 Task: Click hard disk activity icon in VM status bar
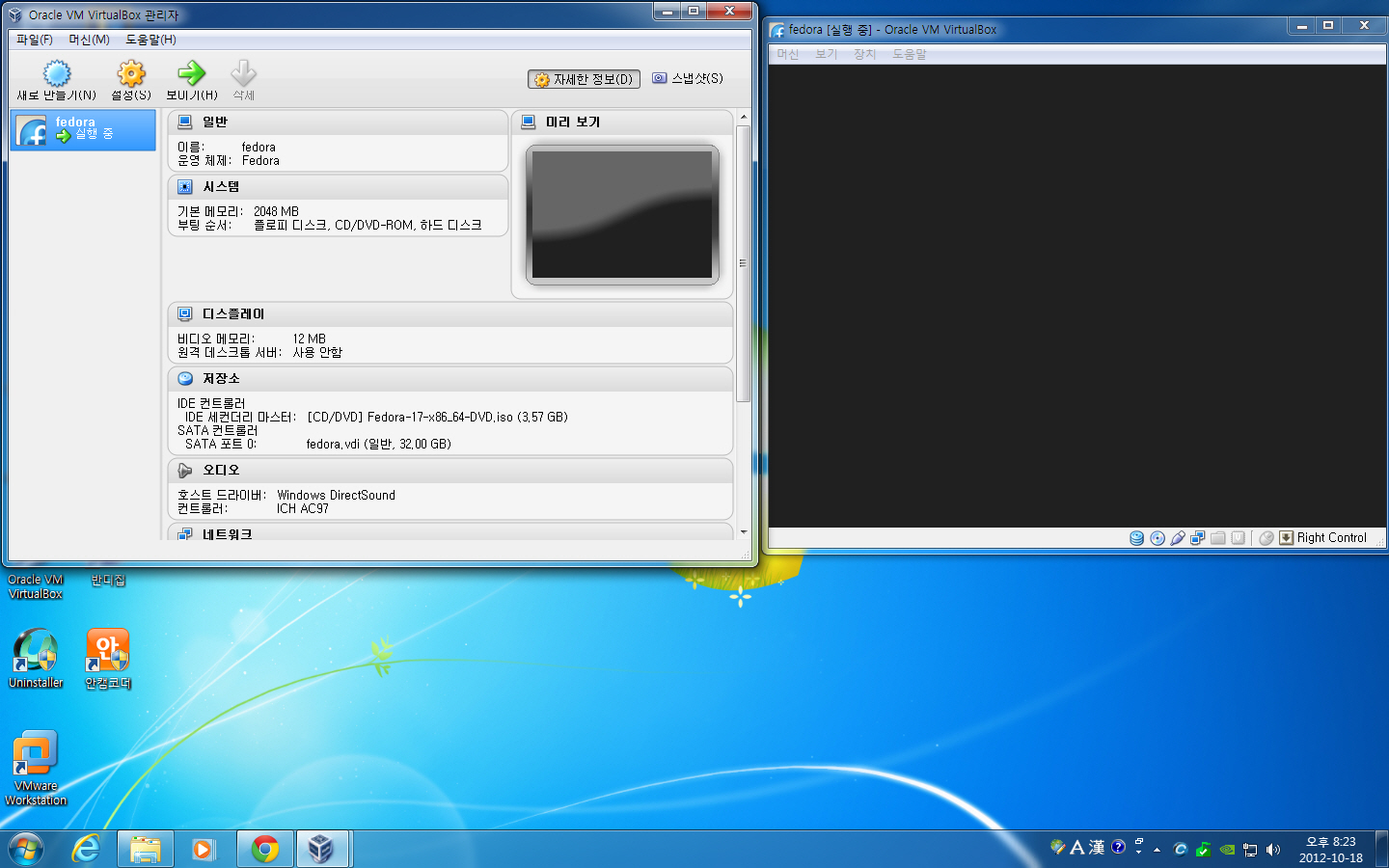click(1137, 538)
